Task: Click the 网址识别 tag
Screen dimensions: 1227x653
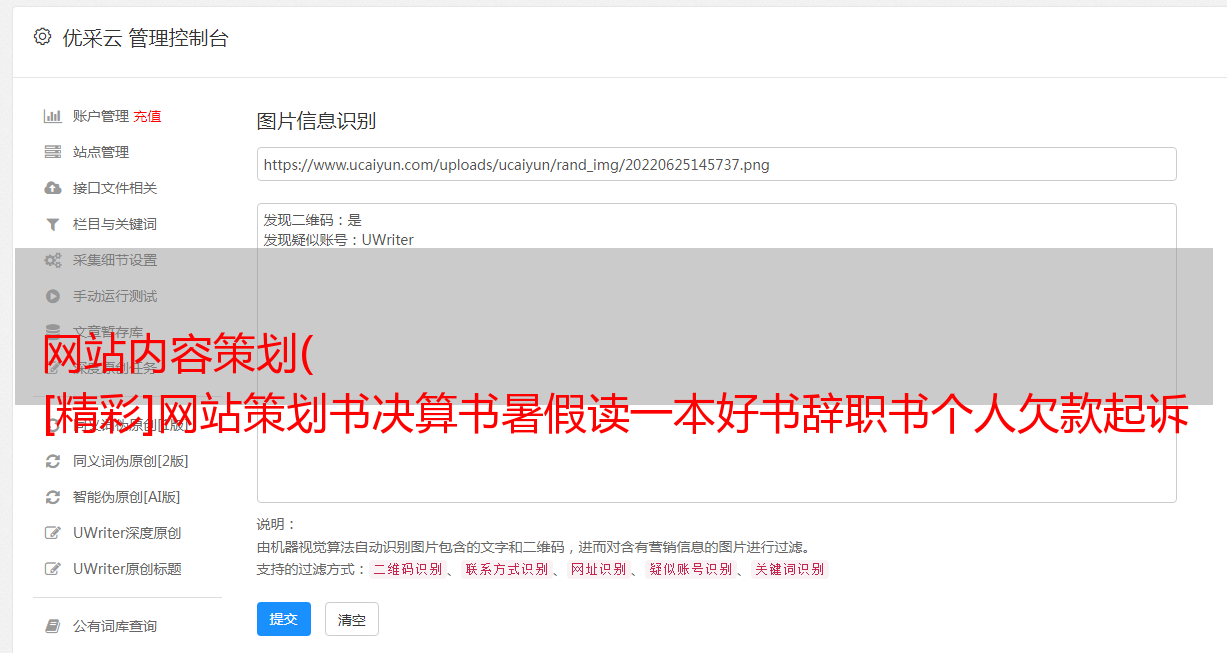Action: [598, 569]
